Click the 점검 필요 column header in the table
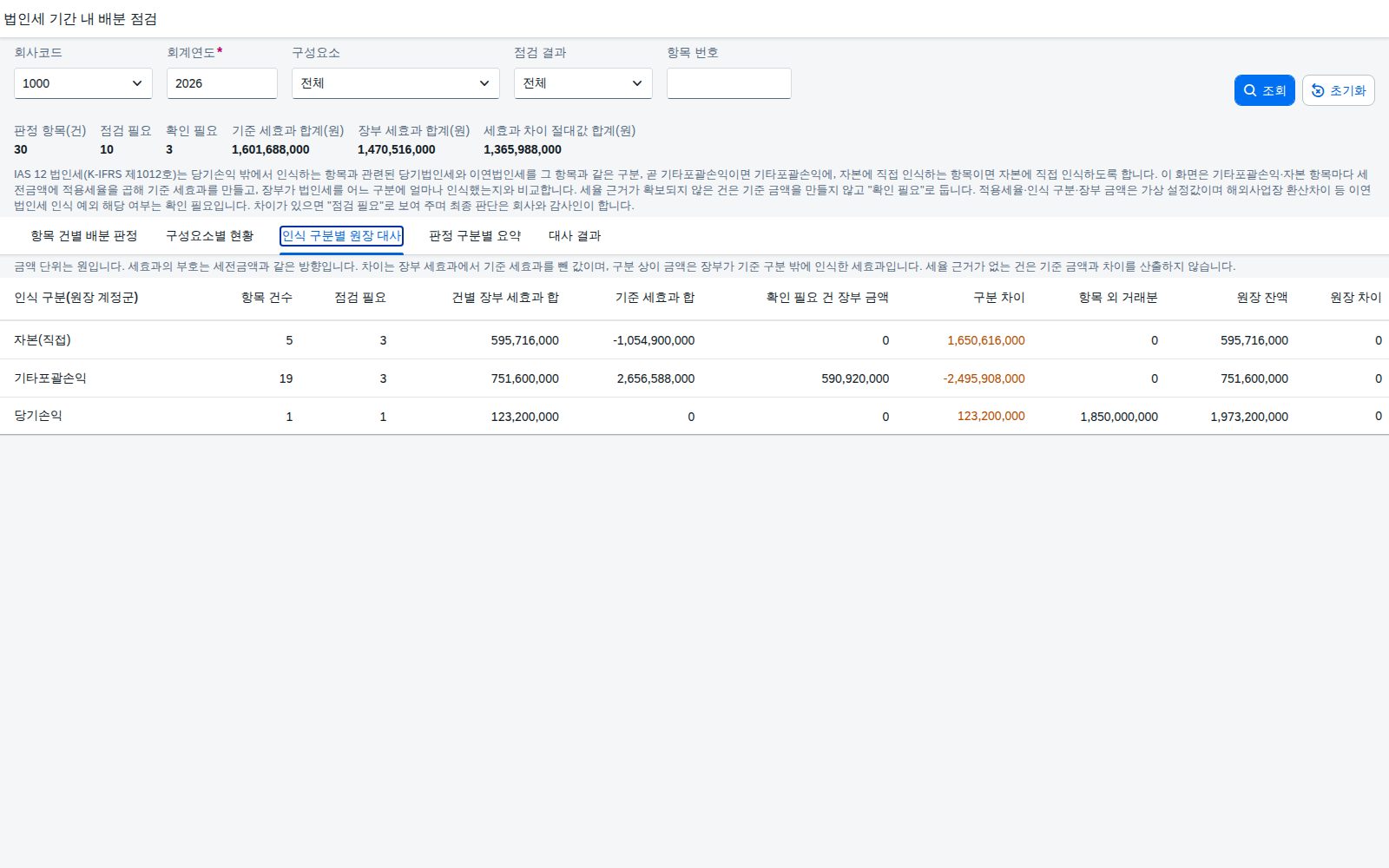 [x=360, y=298]
